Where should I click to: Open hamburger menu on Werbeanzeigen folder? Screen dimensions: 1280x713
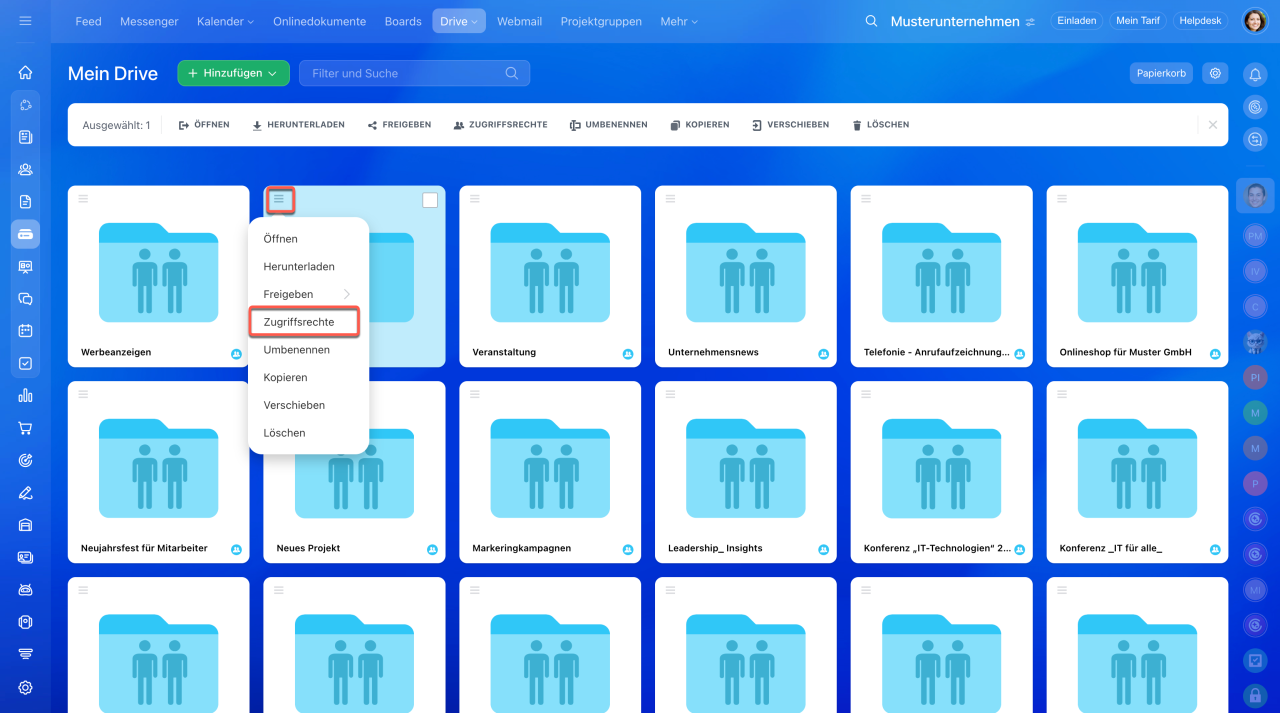[84, 199]
